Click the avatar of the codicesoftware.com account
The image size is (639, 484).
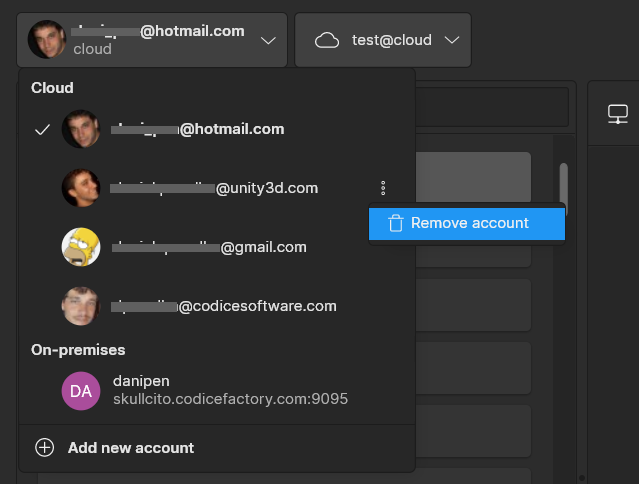[81, 306]
